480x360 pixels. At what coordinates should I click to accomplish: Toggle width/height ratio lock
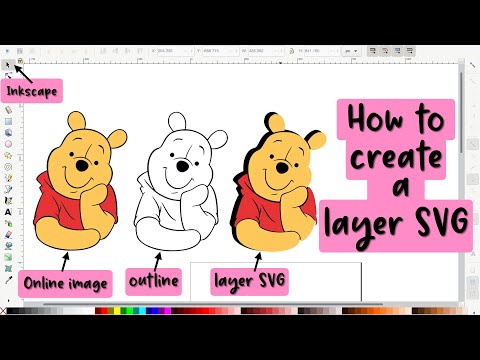(x=292, y=51)
